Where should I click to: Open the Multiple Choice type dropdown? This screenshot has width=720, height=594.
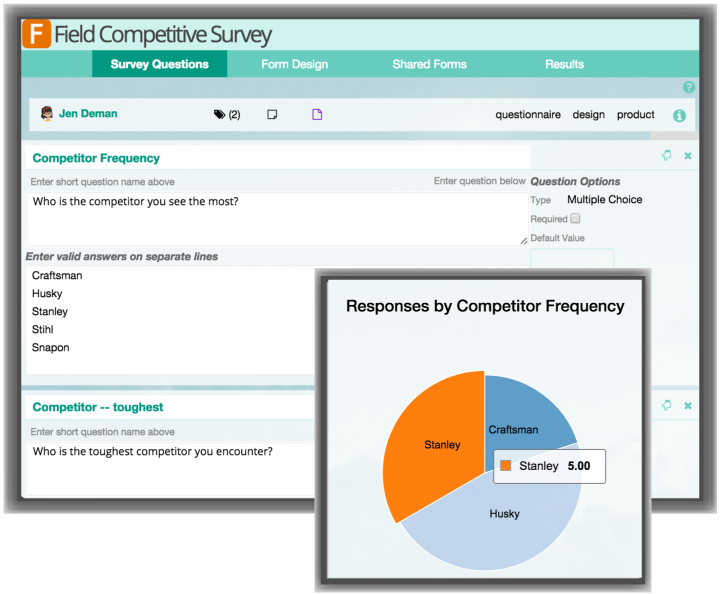(x=604, y=200)
